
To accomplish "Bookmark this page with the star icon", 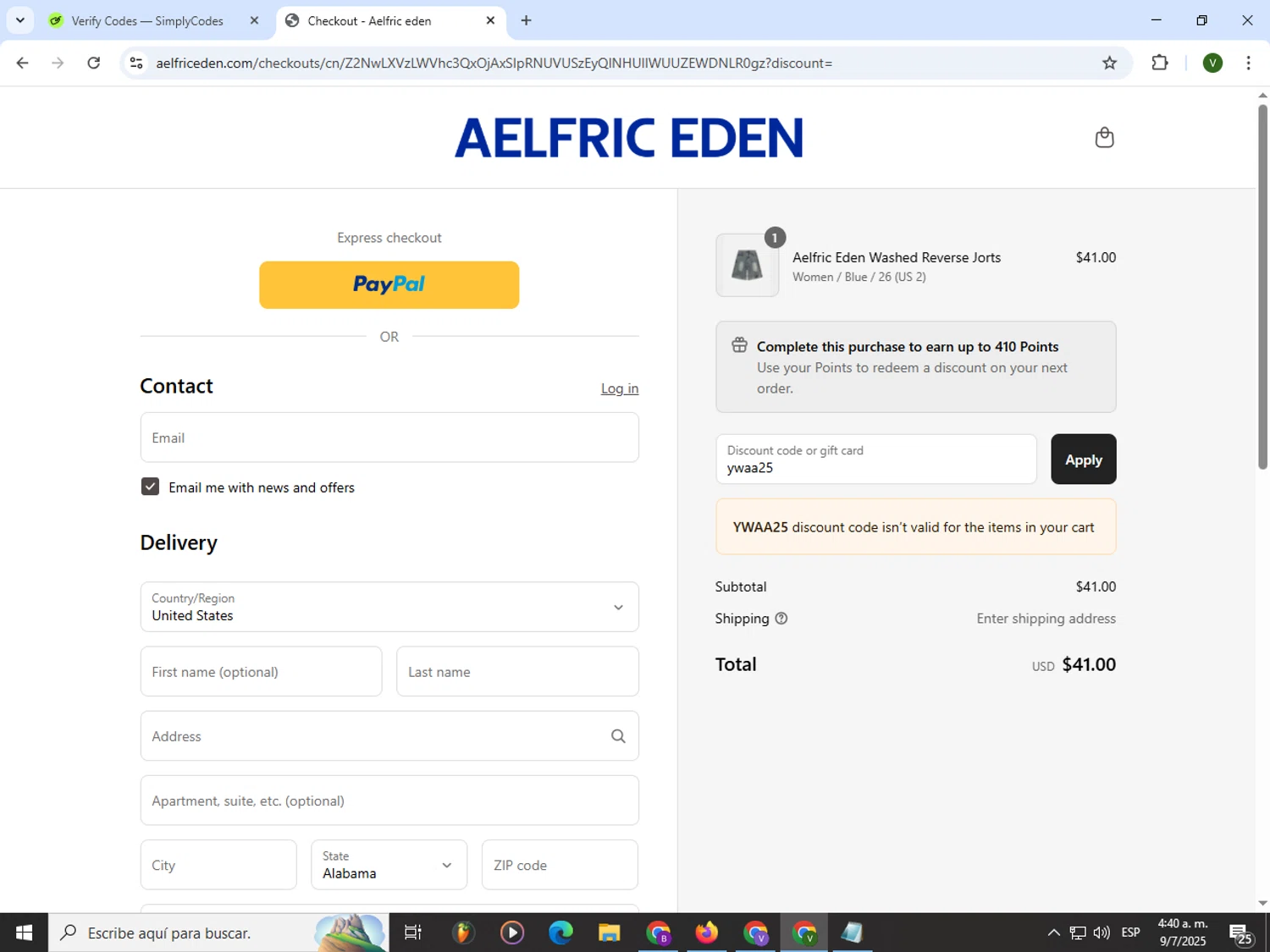I will click(x=1109, y=63).
